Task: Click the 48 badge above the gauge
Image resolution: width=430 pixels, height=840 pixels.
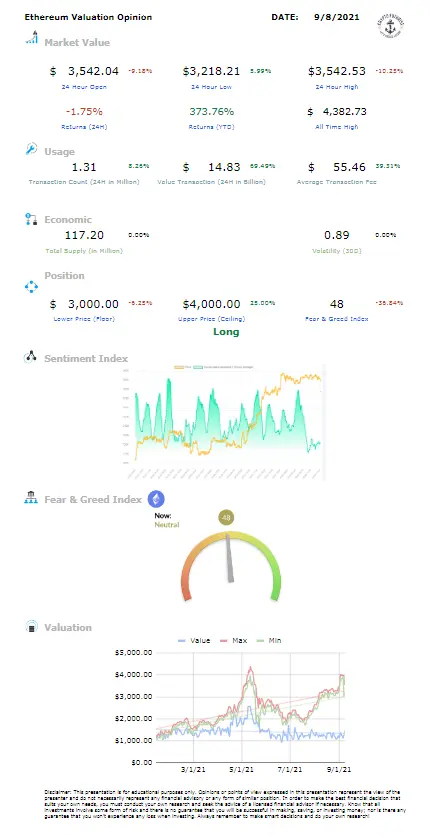Action: (x=226, y=518)
